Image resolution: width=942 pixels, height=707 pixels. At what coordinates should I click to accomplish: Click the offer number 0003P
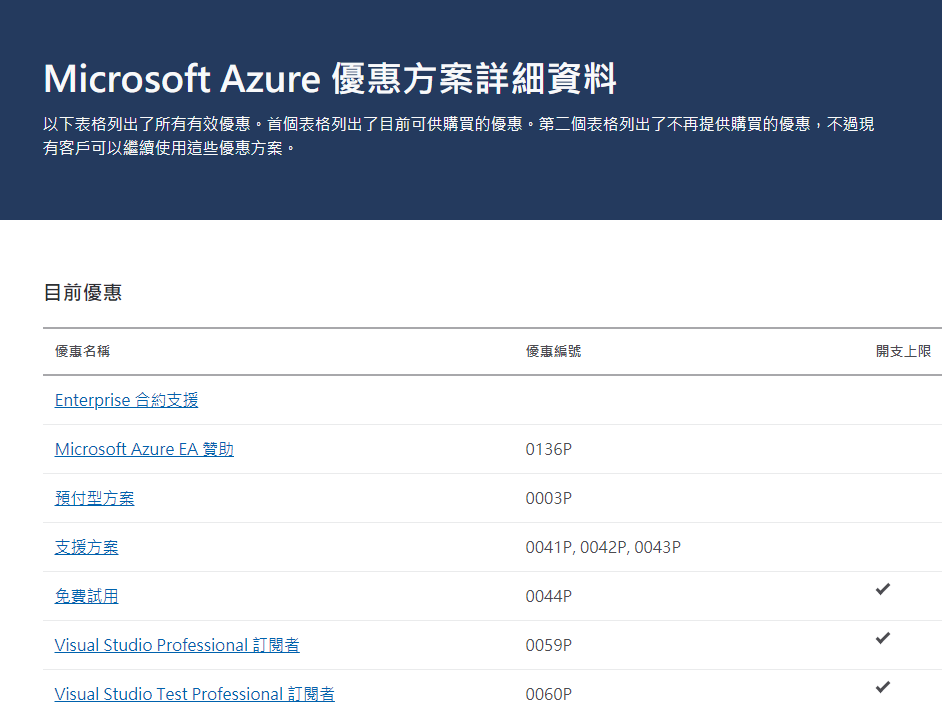(548, 498)
